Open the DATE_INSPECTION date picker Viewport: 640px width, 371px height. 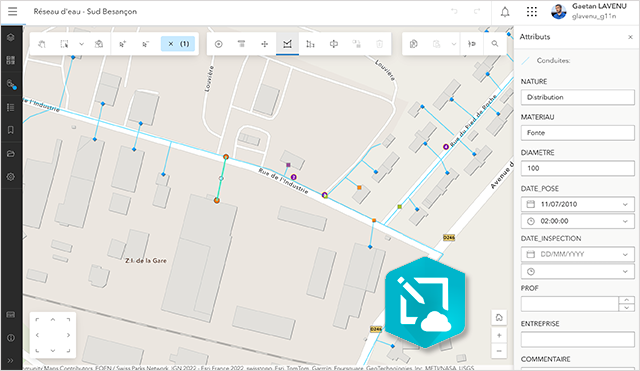pyautogui.click(x=578, y=254)
